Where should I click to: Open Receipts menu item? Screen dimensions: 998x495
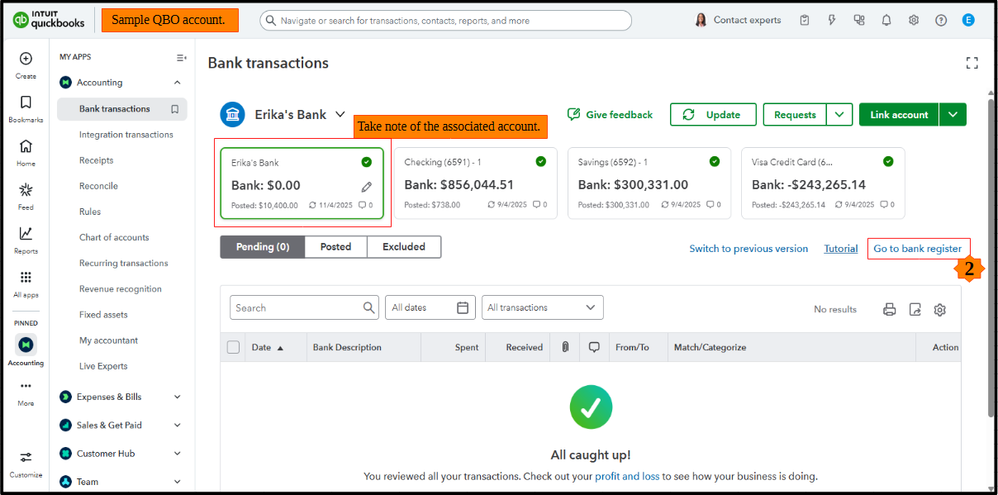96,160
